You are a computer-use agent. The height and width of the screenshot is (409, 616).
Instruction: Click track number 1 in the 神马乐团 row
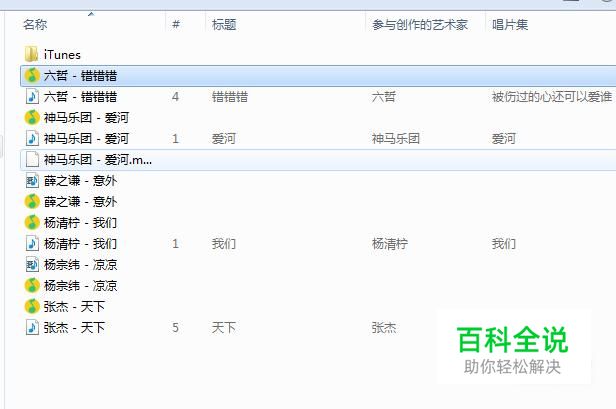pyautogui.click(x=176, y=139)
